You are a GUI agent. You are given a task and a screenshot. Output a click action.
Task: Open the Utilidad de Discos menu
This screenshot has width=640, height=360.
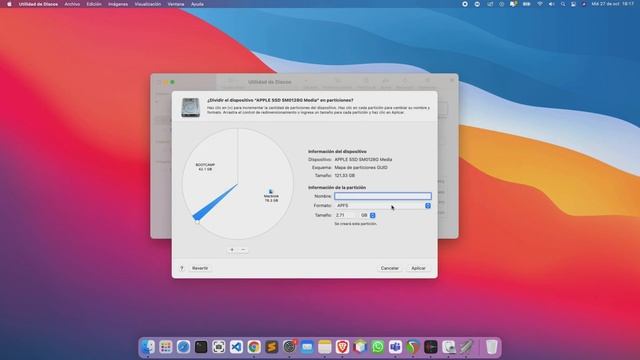point(38,4)
